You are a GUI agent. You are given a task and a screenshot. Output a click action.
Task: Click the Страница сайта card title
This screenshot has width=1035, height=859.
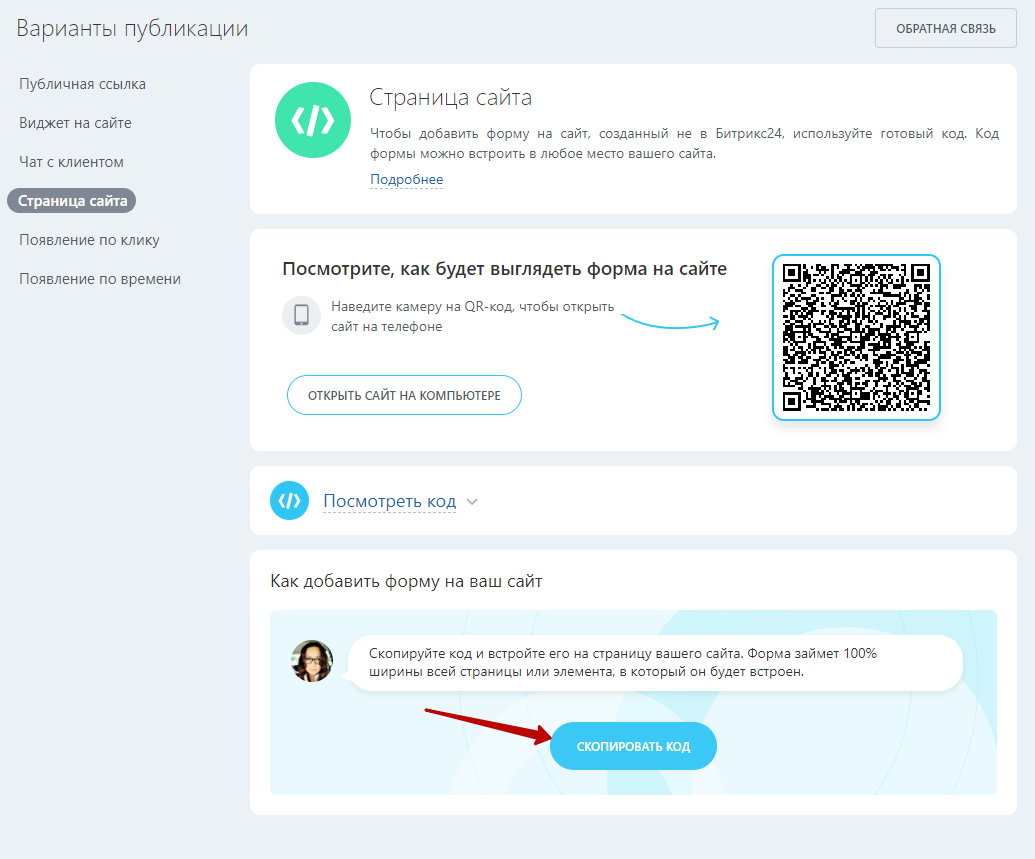[x=450, y=97]
